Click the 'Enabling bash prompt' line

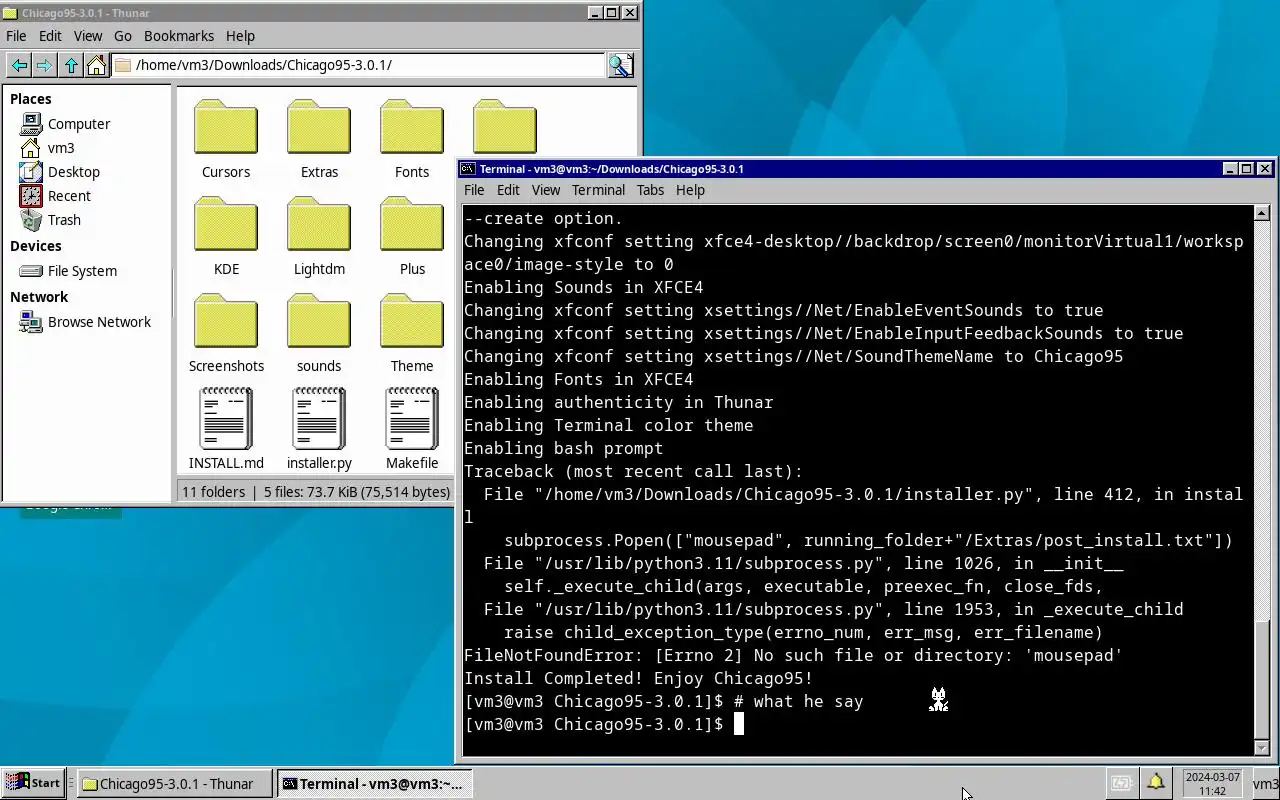tap(563, 448)
